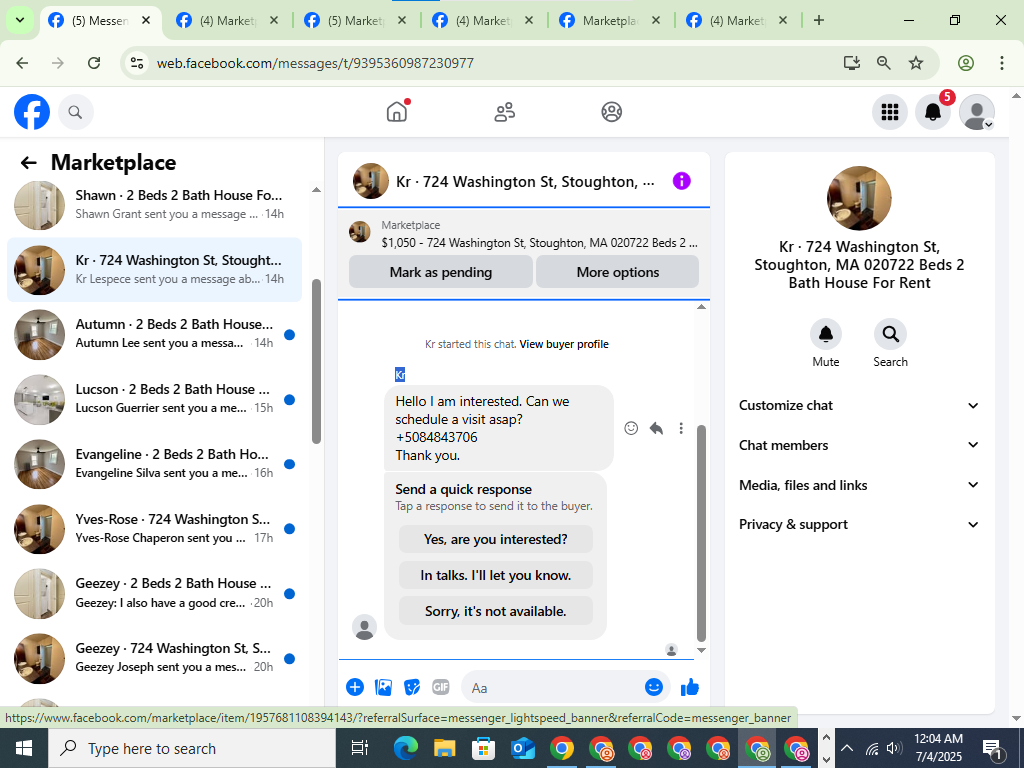This screenshot has height=768, width=1024.
Task: Click the back arrow beside Marketplace heading
Action: click(29, 163)
